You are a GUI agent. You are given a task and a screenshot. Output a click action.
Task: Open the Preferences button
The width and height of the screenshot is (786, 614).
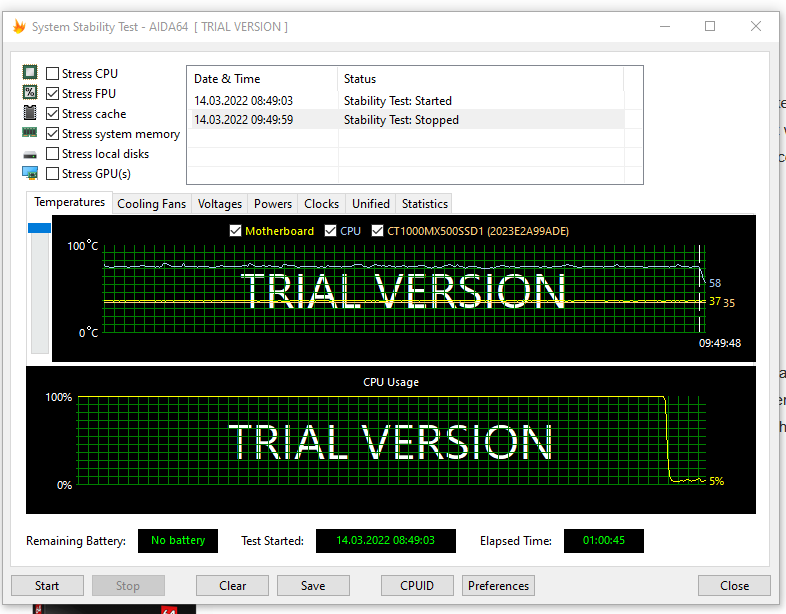(x=498, y=585)
